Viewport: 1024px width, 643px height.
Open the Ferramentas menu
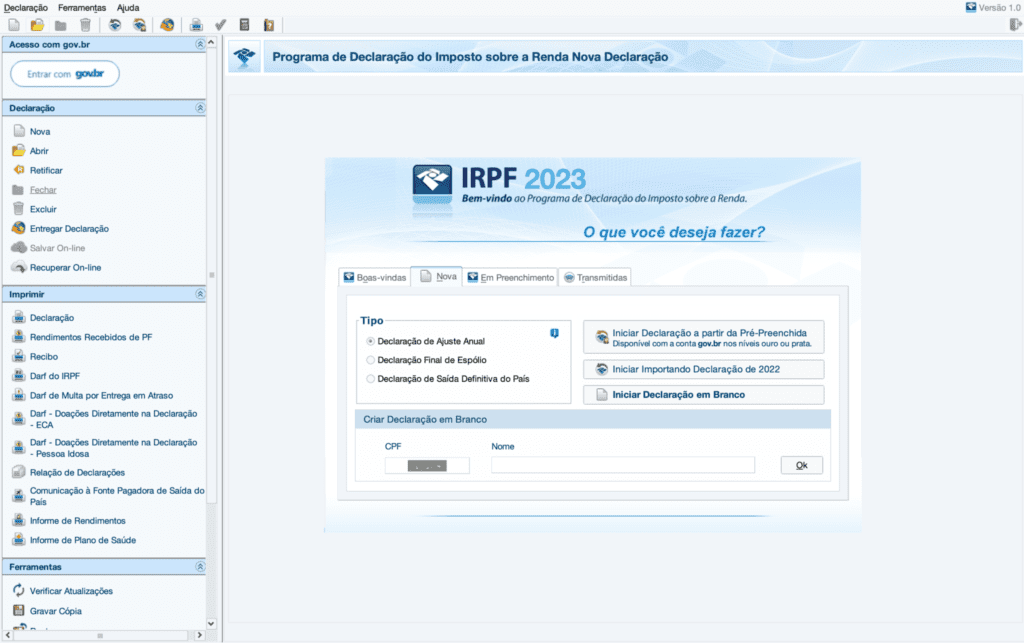pos(82,8)
